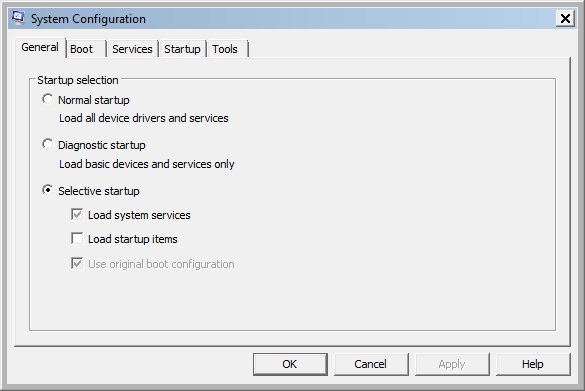
Task: Click the Apply button
Action: pyautogui.click(x=452, y=364)
